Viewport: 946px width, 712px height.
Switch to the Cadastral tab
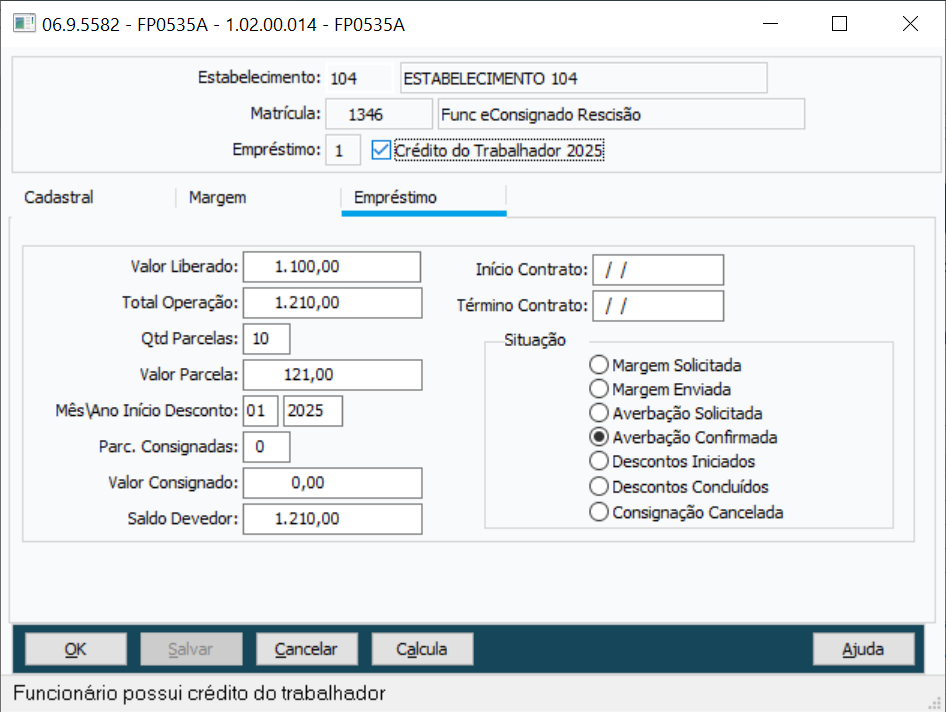[x=59, y=197]
